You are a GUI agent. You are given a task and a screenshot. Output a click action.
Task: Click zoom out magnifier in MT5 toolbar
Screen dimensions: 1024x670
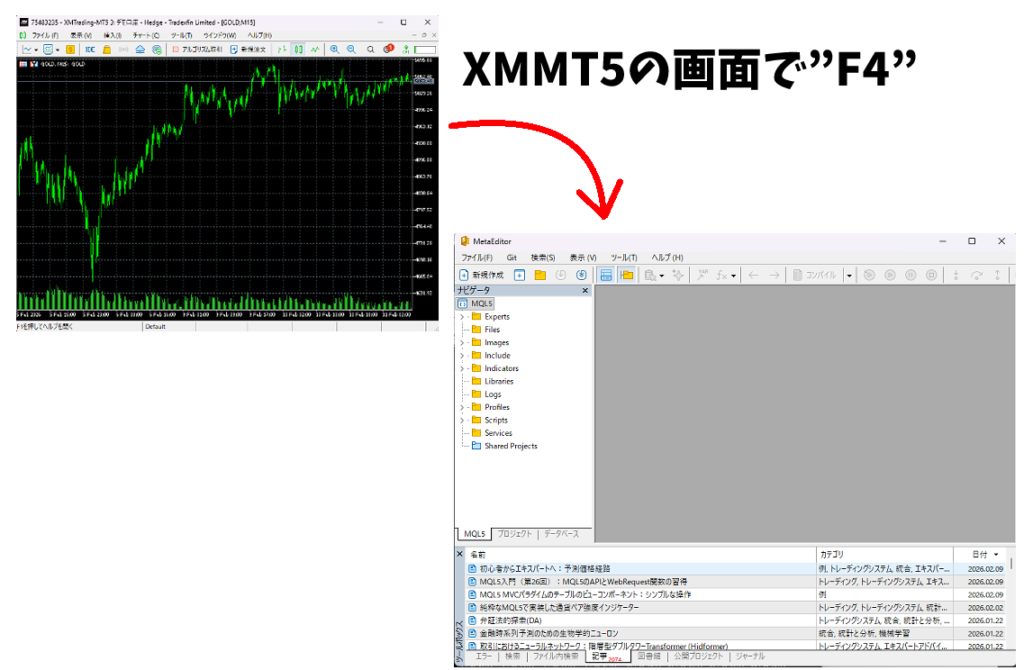[x=351, y=48]
